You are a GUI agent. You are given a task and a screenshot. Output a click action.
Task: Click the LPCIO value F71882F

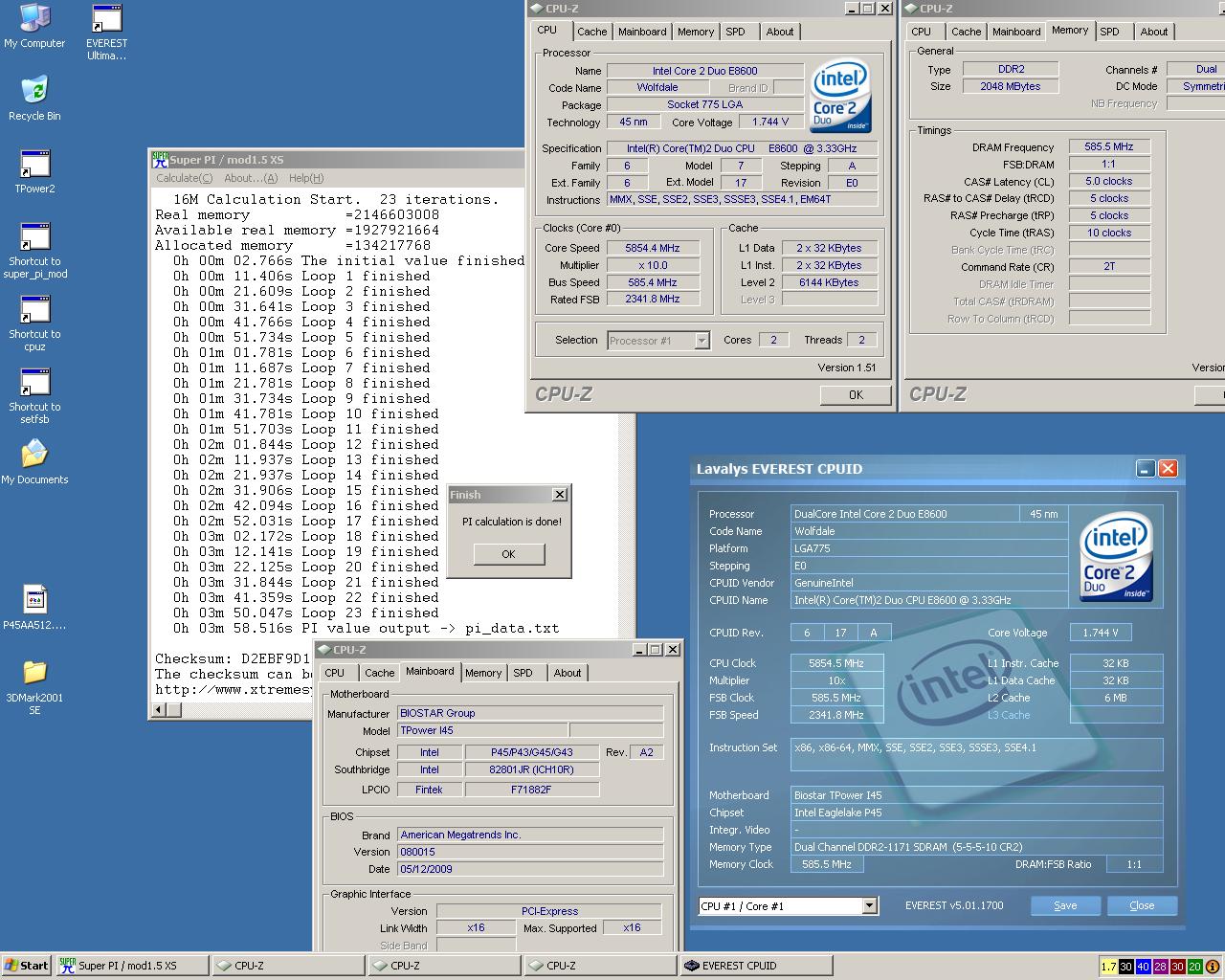tap(531, 790)
